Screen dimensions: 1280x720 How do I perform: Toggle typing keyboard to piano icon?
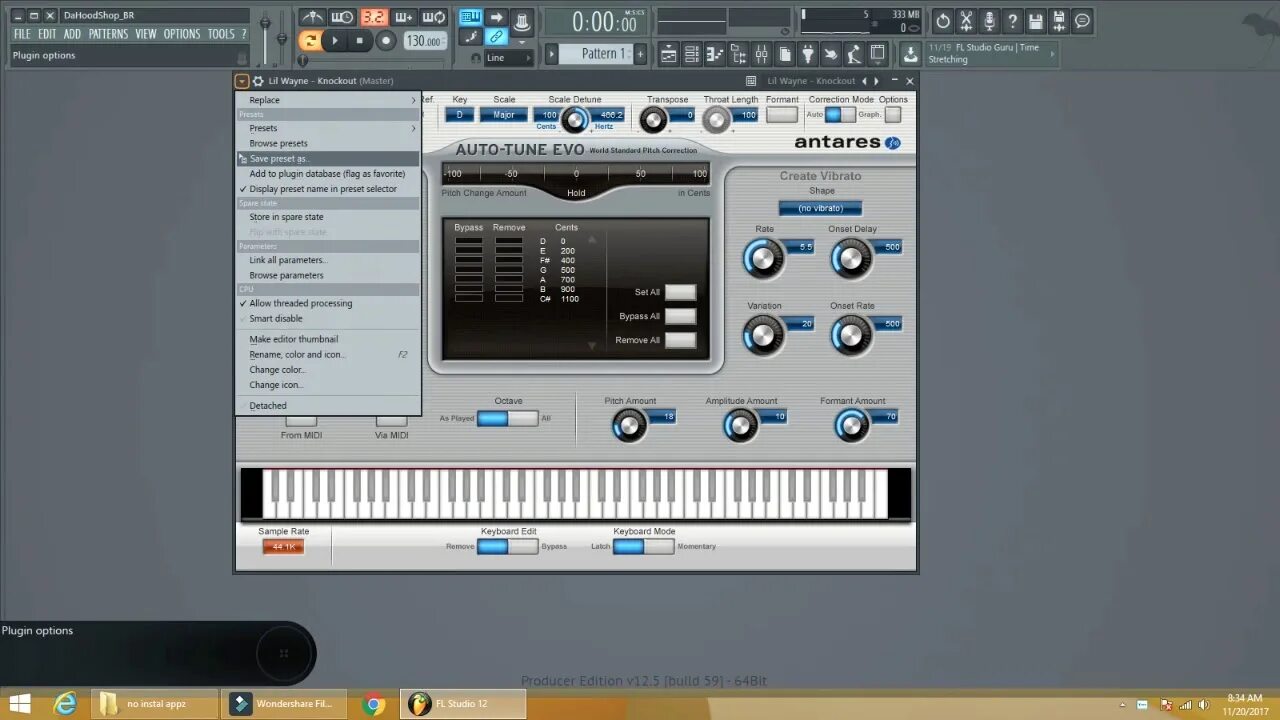point(471,17)
